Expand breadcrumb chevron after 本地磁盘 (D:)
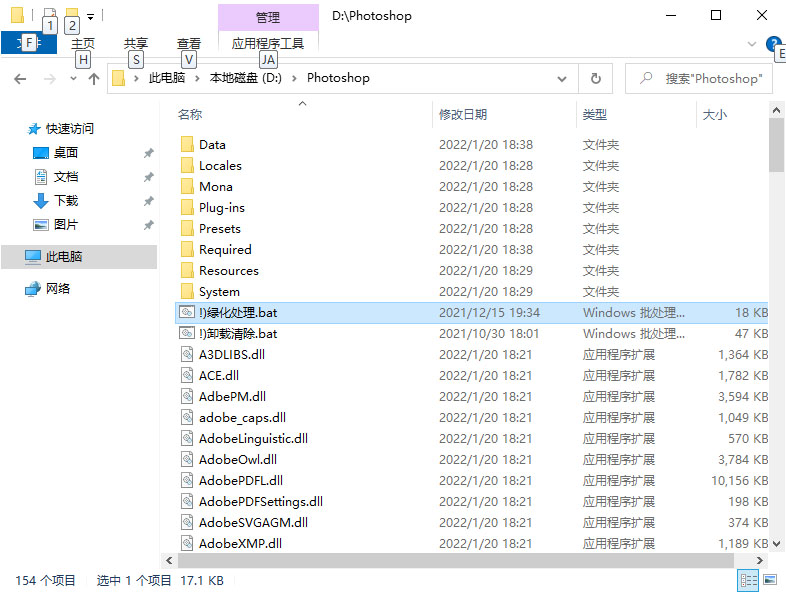Image resolution: width=786 pixels, height=593 pixels. point(294,79)
